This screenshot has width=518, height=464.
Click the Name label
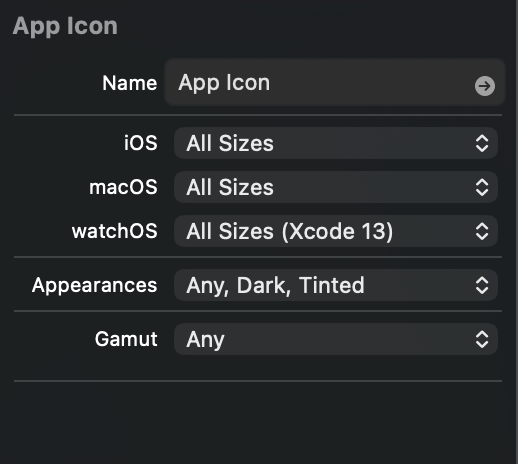point(130,83)
